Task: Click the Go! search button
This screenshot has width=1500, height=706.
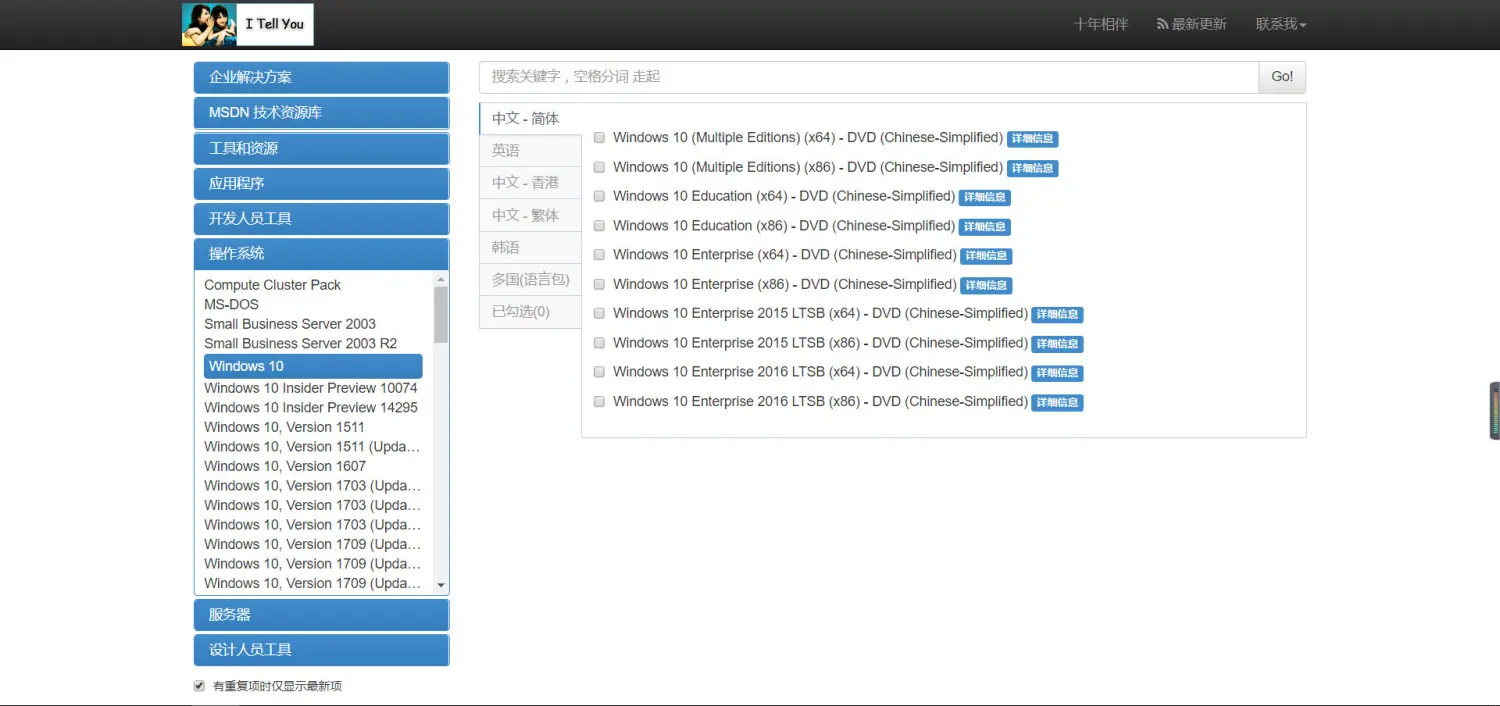Action: pyautogui.click(x=1282, y=77)
